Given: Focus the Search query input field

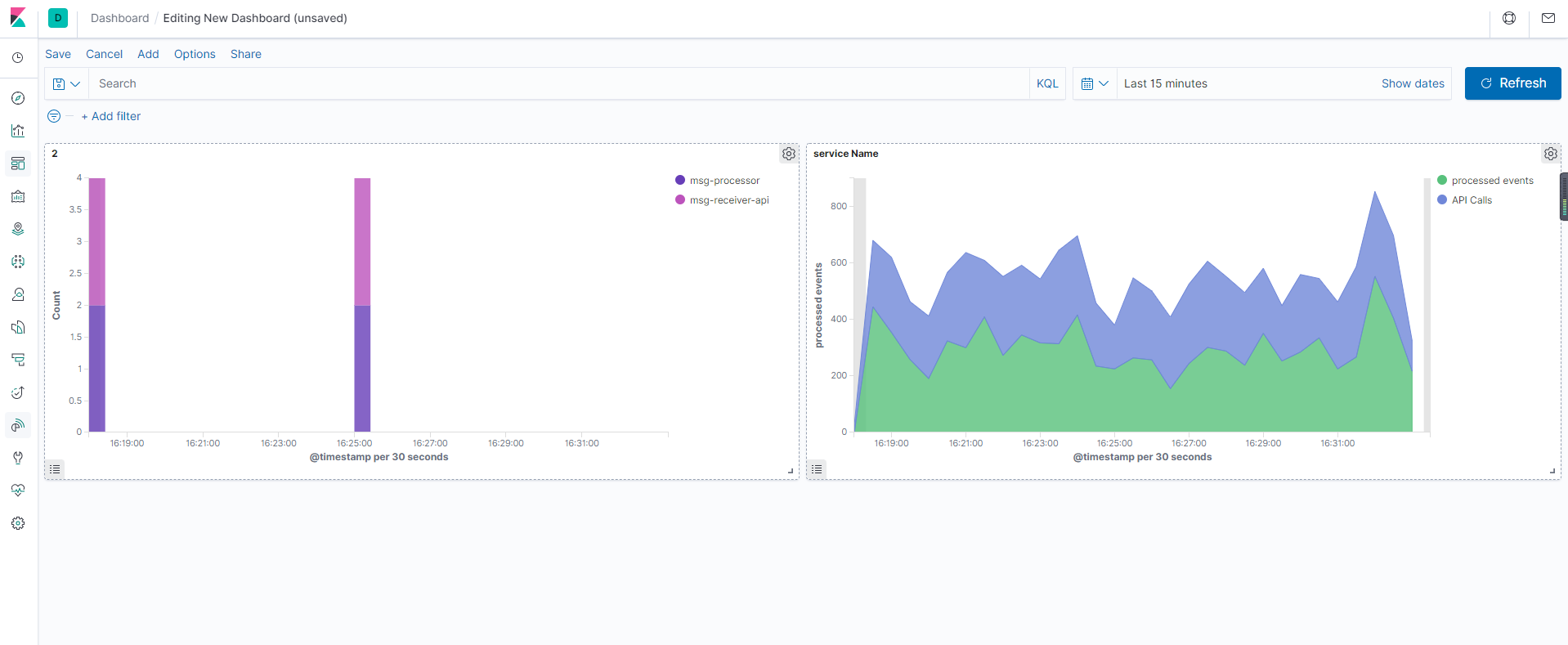Looking at the screenshot, I should click(x=556, y=83).
